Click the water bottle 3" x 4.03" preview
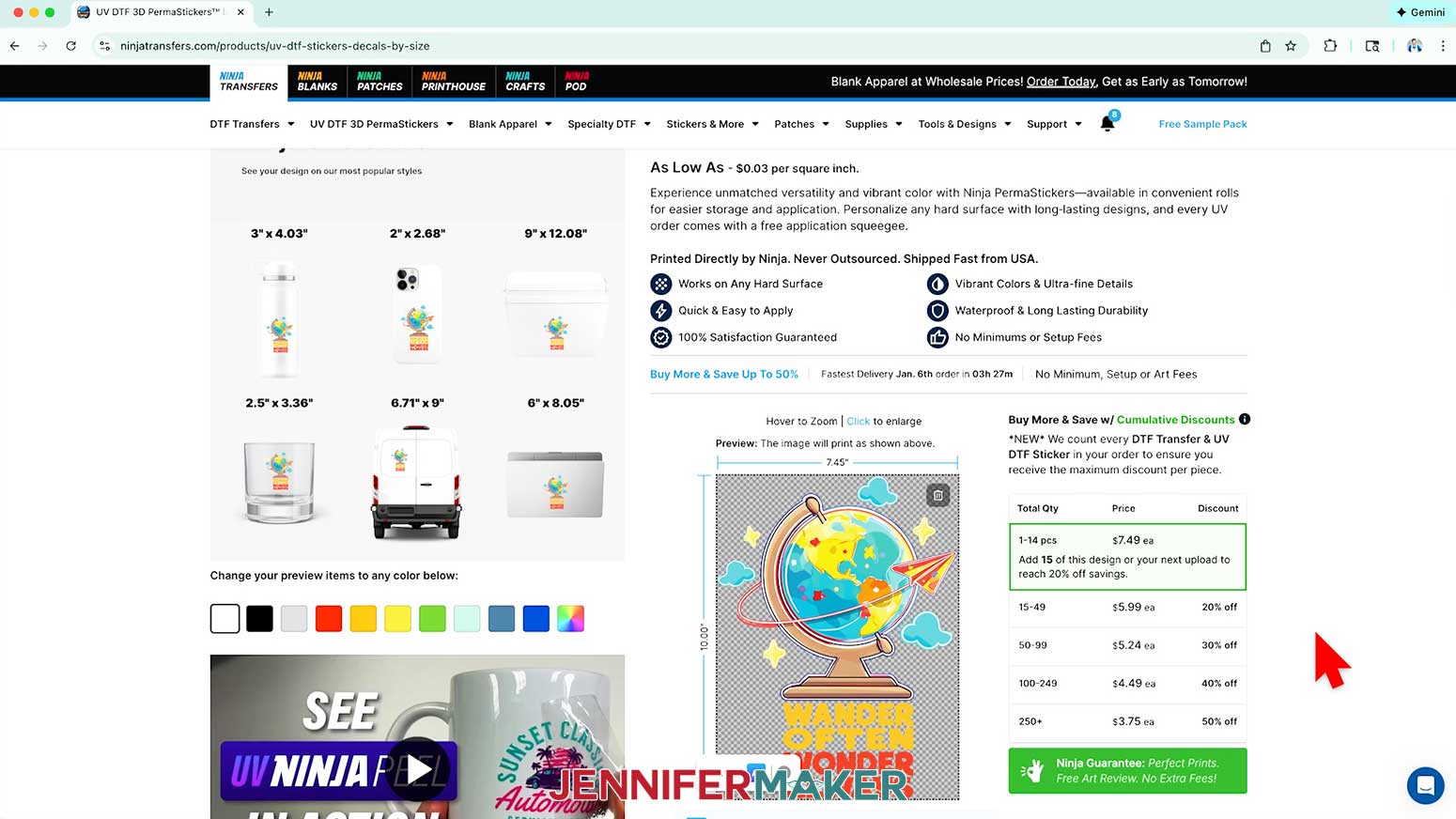Viewport: 1456px width, 819px height. 279,319
